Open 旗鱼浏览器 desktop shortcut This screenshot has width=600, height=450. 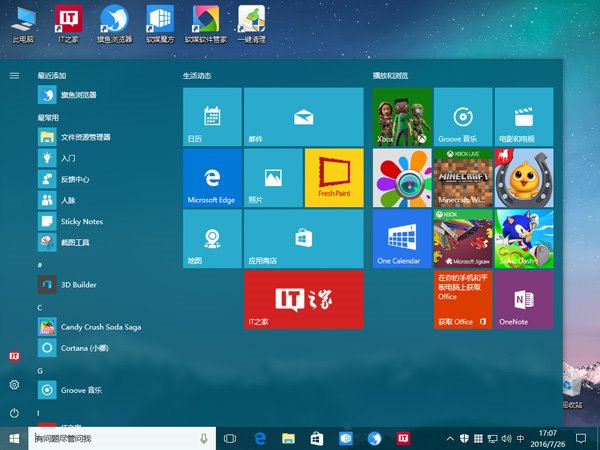click(x=114, y=24)
